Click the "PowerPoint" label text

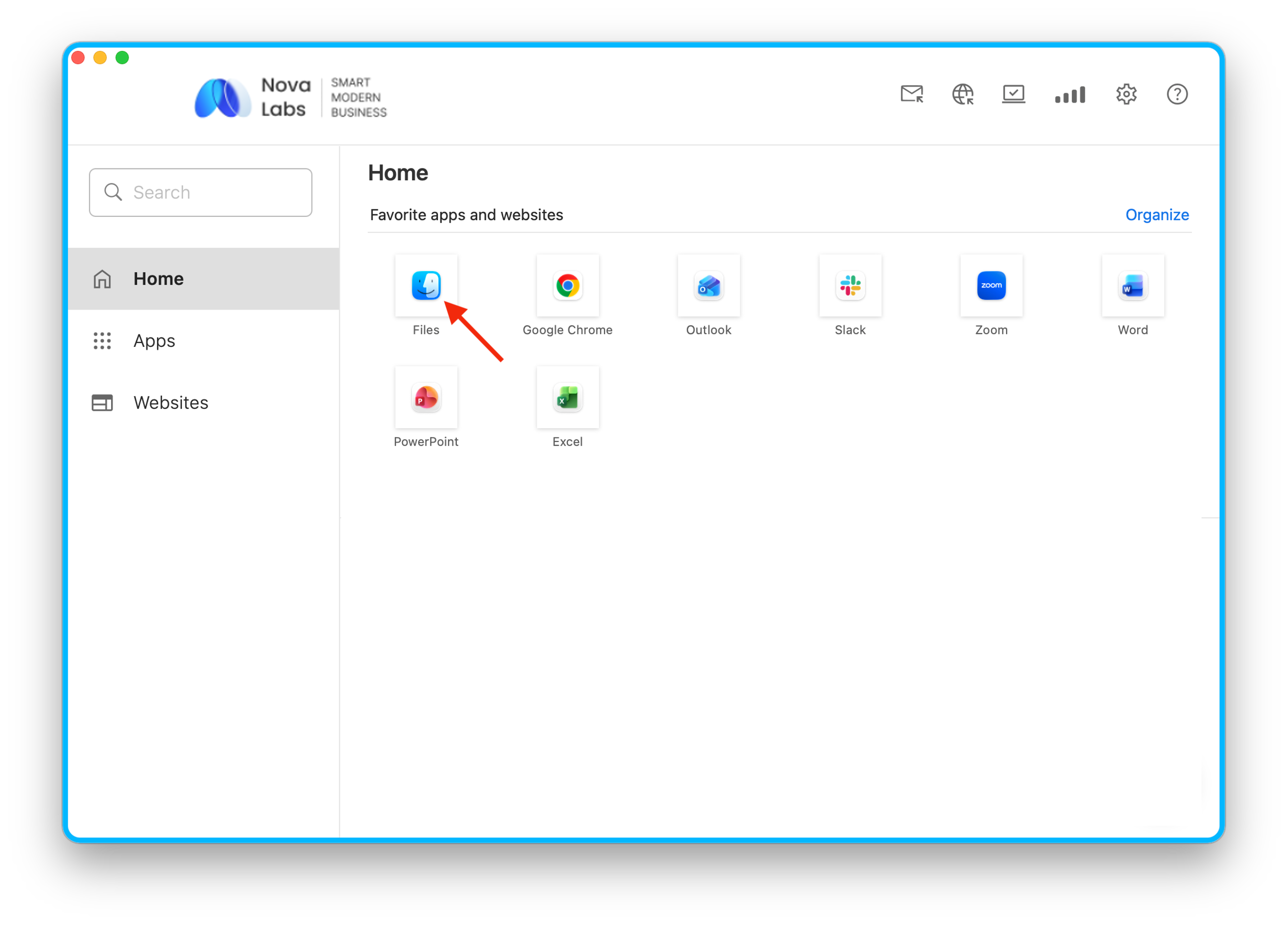tap(426, 442)
